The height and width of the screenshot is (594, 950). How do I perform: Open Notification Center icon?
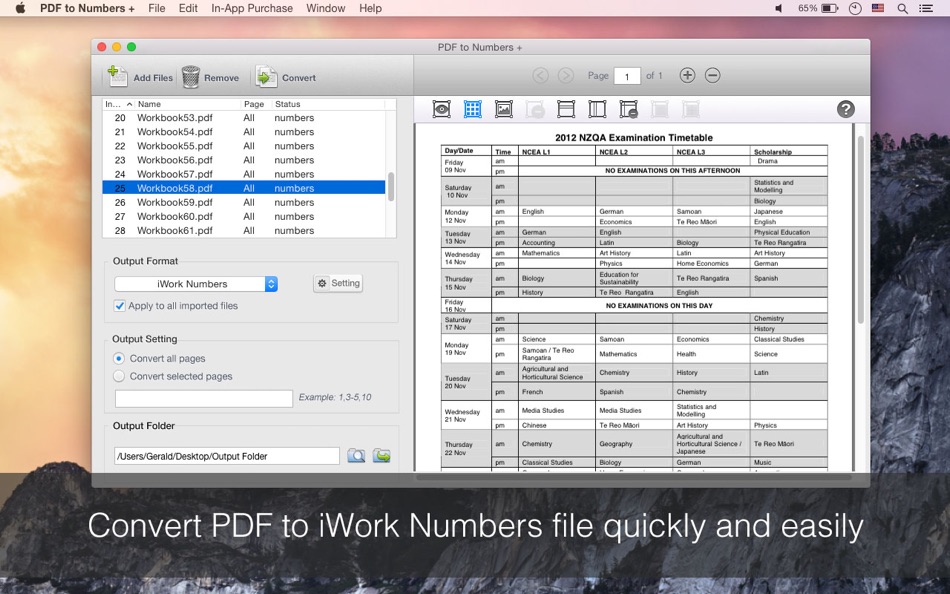[x=926, y=8]
